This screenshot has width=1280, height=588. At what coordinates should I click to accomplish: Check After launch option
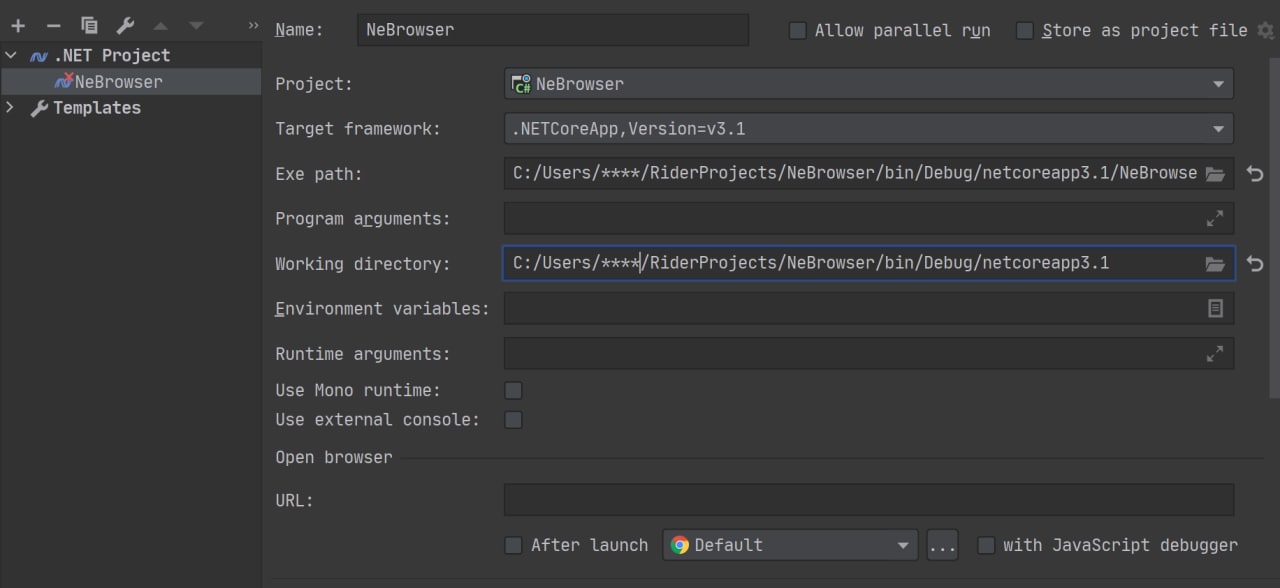tap(513, 545)
